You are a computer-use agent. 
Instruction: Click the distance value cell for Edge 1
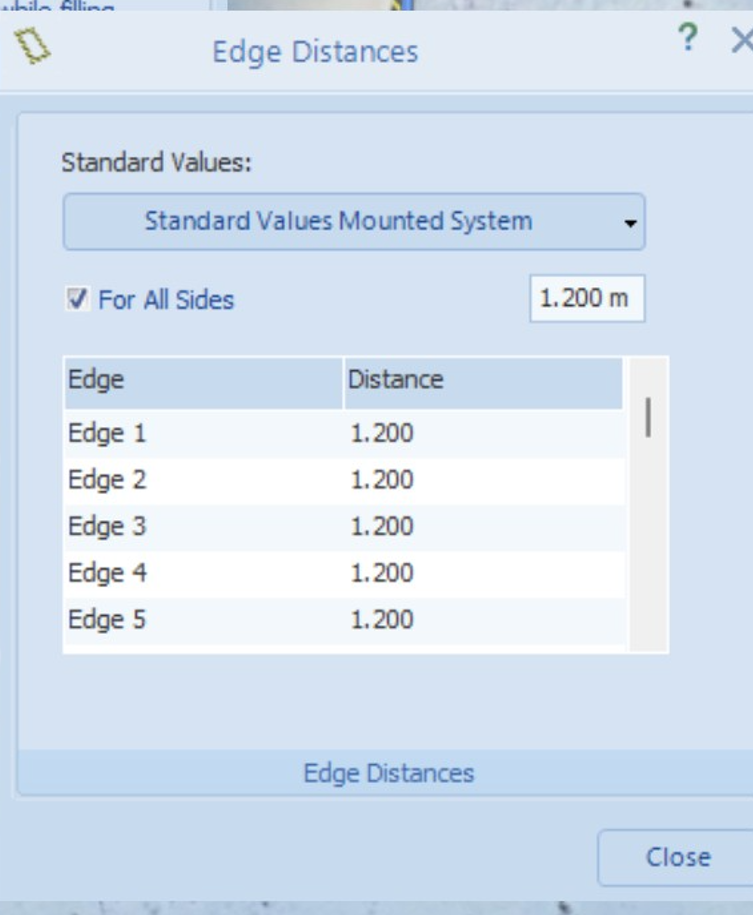coord(382,434)
